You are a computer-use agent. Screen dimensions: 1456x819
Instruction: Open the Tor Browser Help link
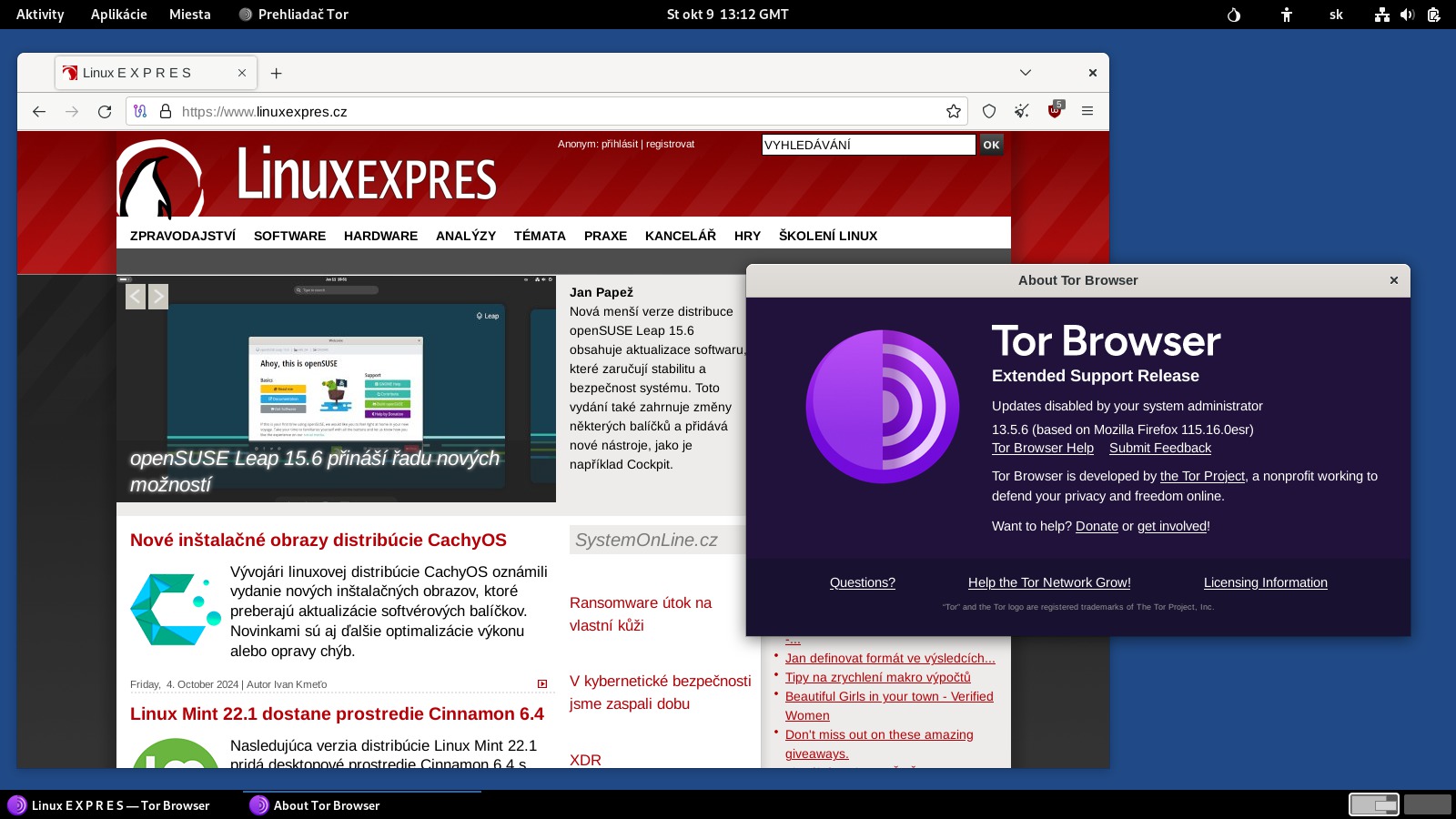click(1043, 448)
